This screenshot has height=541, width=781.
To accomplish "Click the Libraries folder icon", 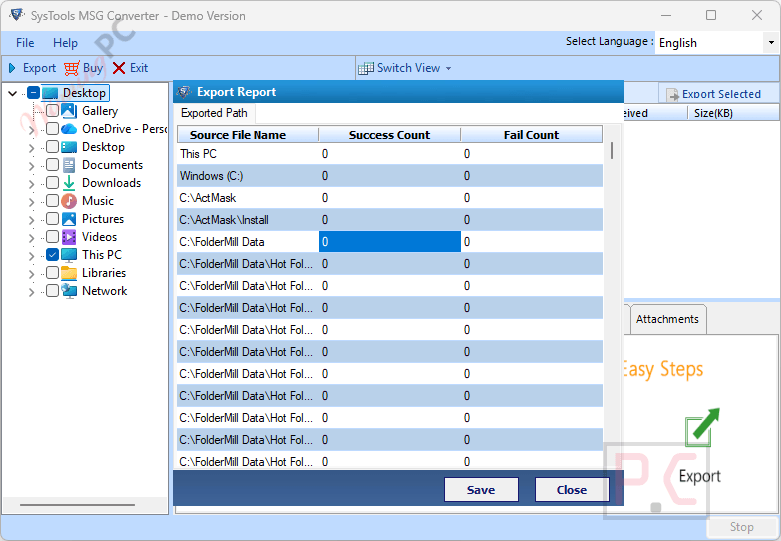I will [x=69, y=273].
